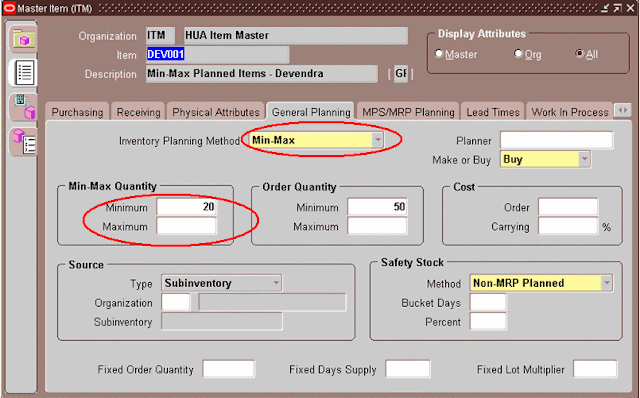The image size is (640, 398).
Task: Click the Cost Carrying percent field
Action: pos(568,226)
